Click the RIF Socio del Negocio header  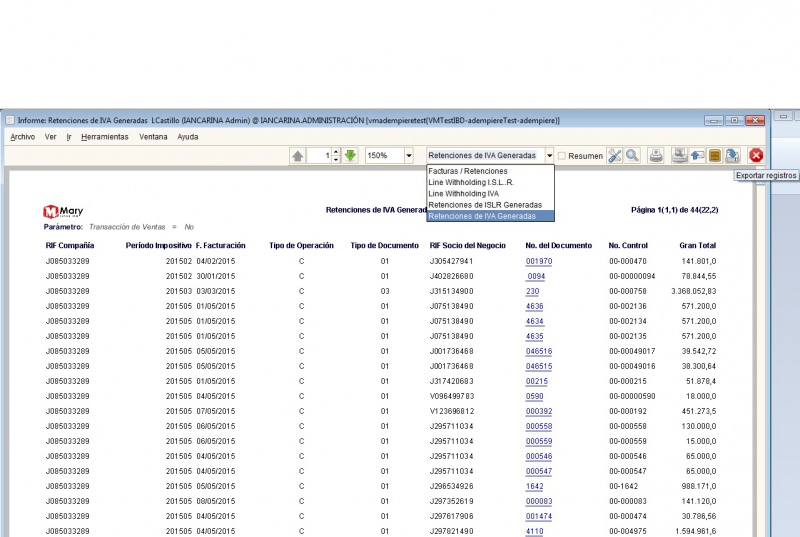(468, 245)
